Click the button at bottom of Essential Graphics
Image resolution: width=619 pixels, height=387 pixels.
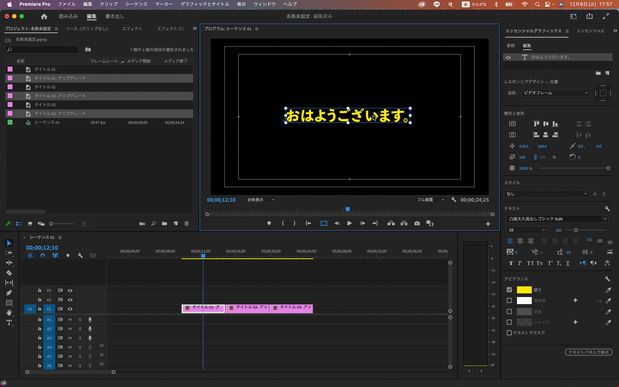pyautogui.click(x=589, y=352)
